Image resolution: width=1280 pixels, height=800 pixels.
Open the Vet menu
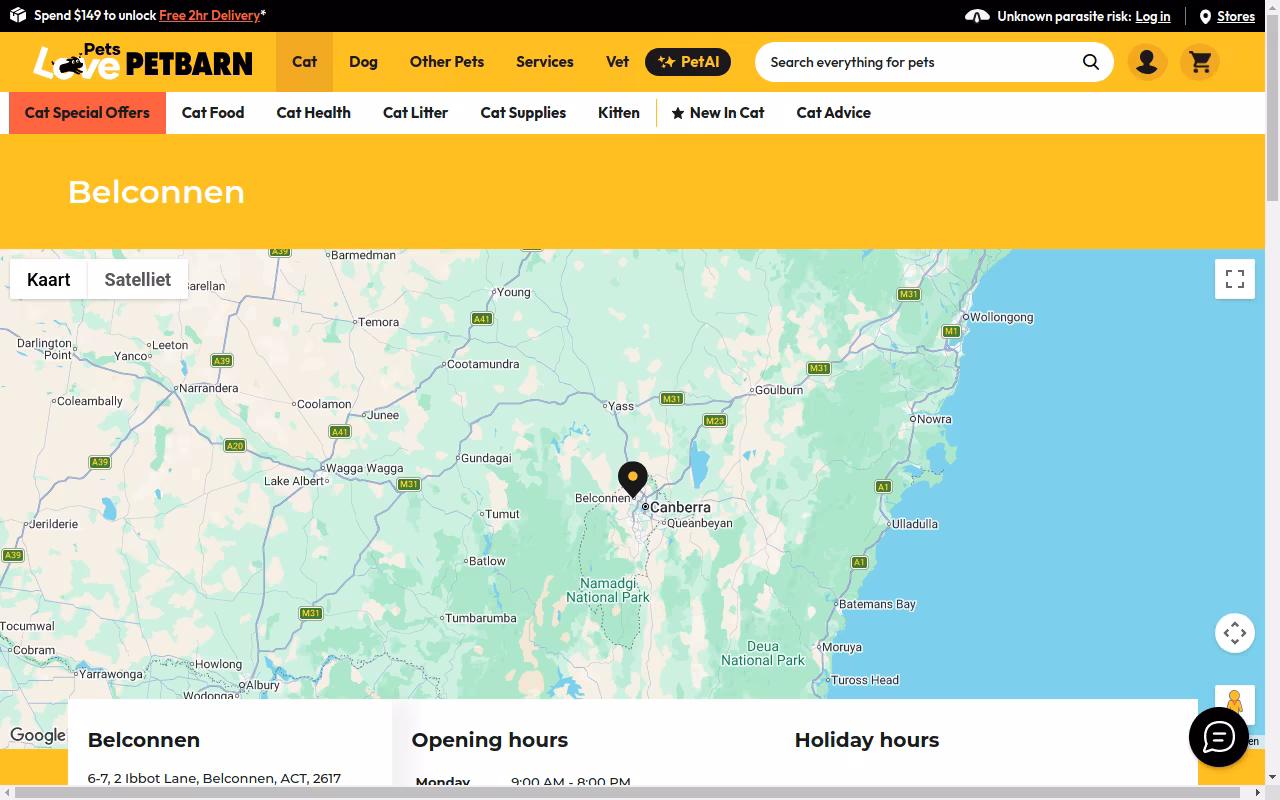(618, 62)
